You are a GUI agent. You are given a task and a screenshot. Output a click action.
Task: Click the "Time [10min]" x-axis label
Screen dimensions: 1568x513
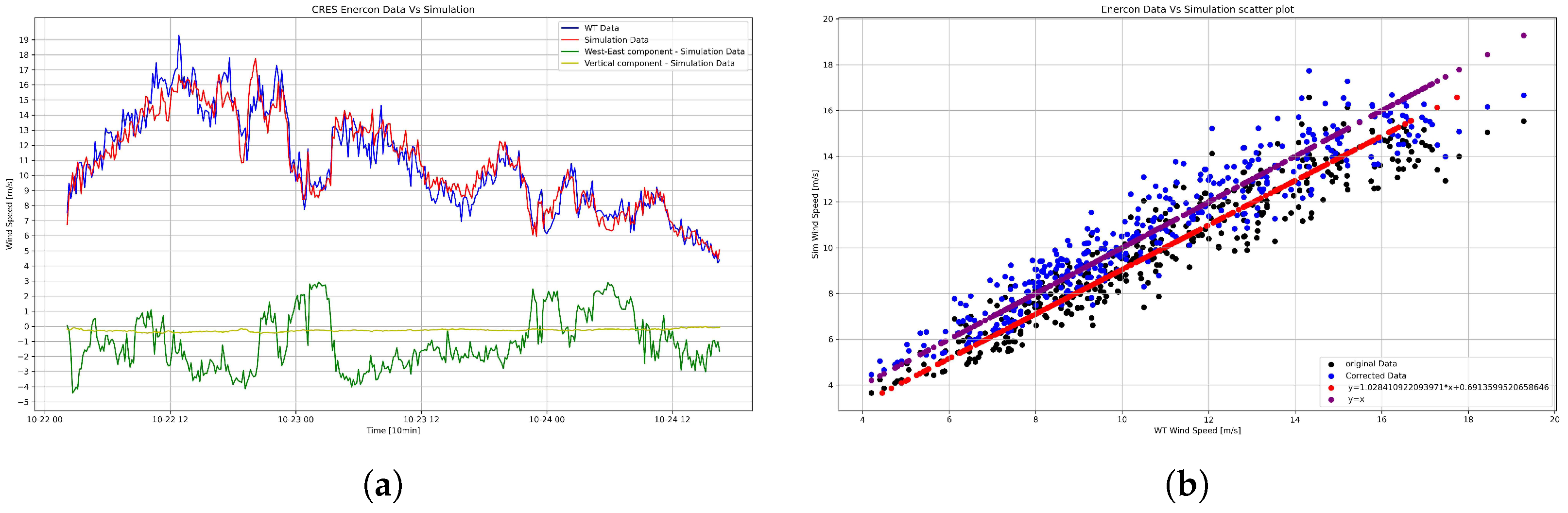click(x=393, y=431)
